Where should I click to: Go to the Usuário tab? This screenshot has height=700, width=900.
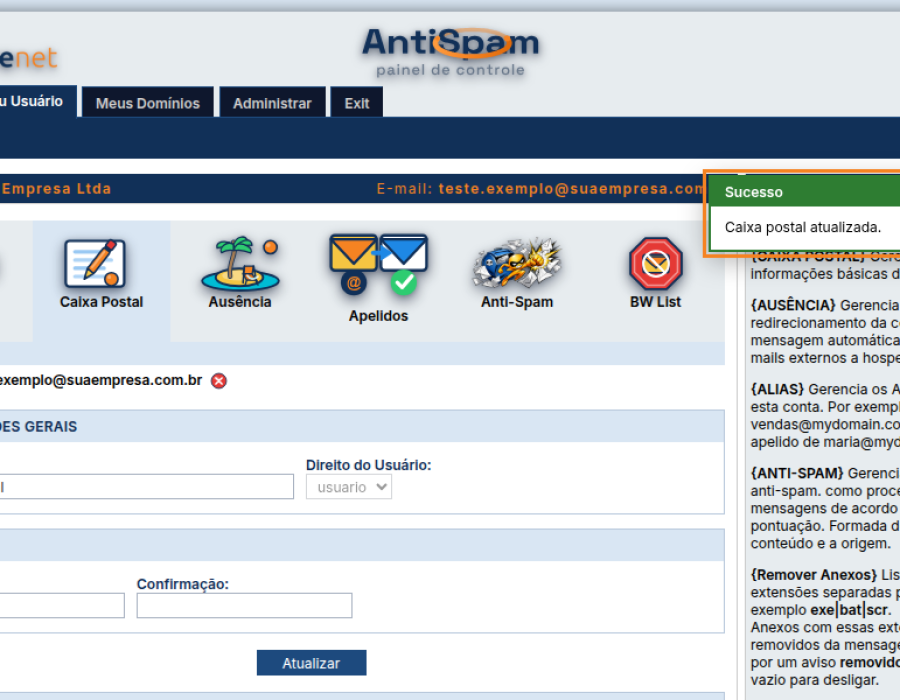pyautogui.click(x=38, y=101)
